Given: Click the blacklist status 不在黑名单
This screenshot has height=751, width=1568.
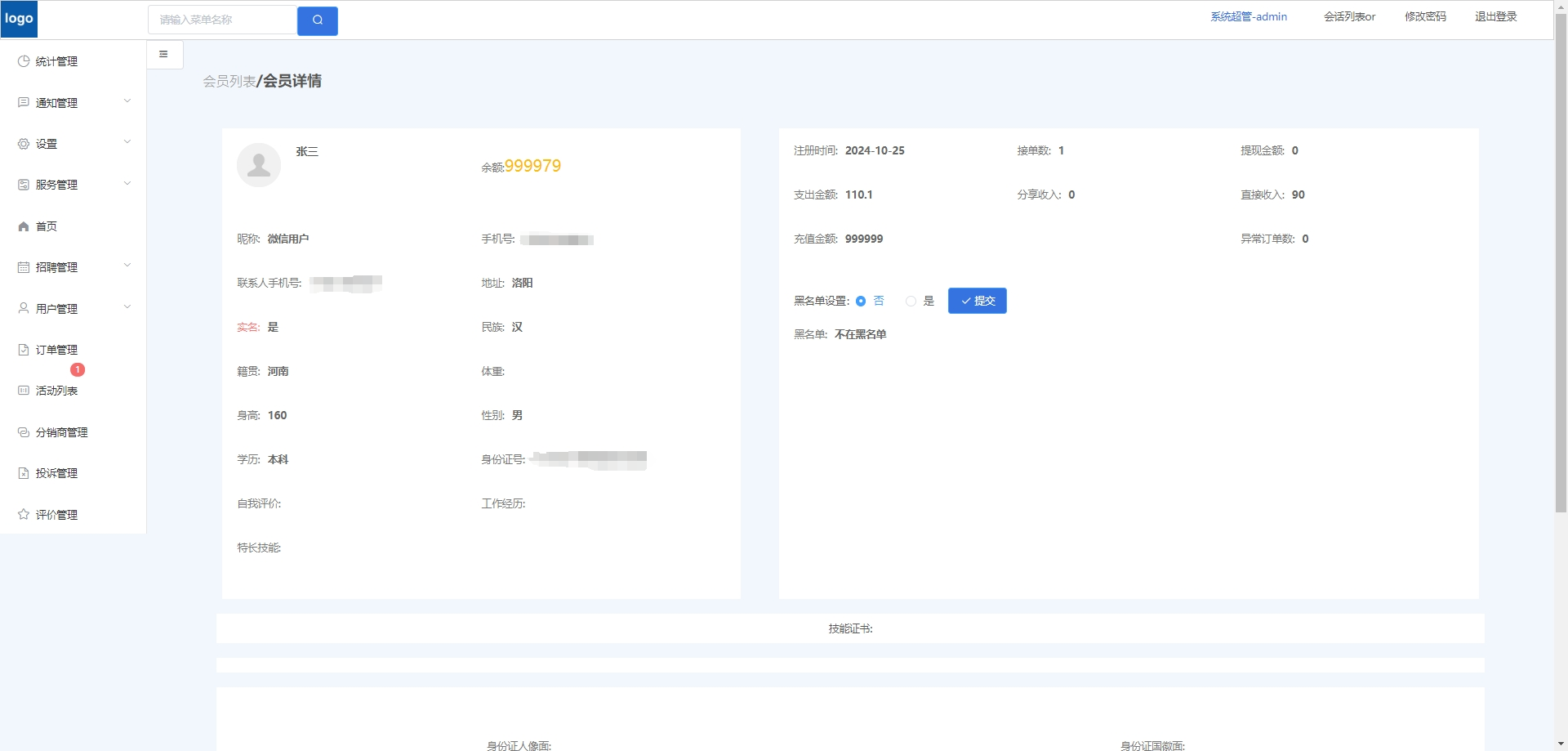Looking at the screenshot, I should tap(861, 334).
